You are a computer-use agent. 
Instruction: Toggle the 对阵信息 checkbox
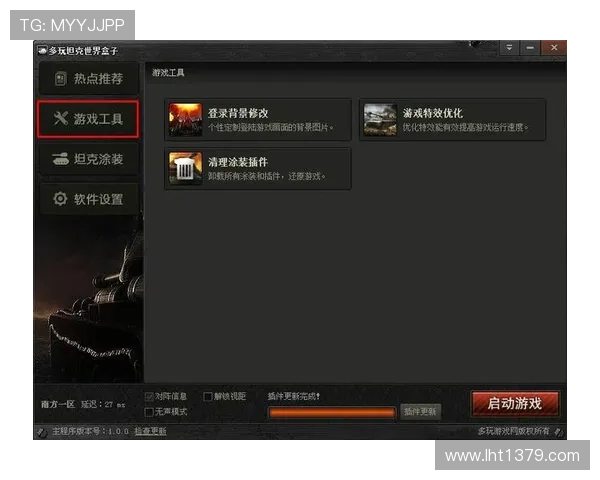(149, 397)
